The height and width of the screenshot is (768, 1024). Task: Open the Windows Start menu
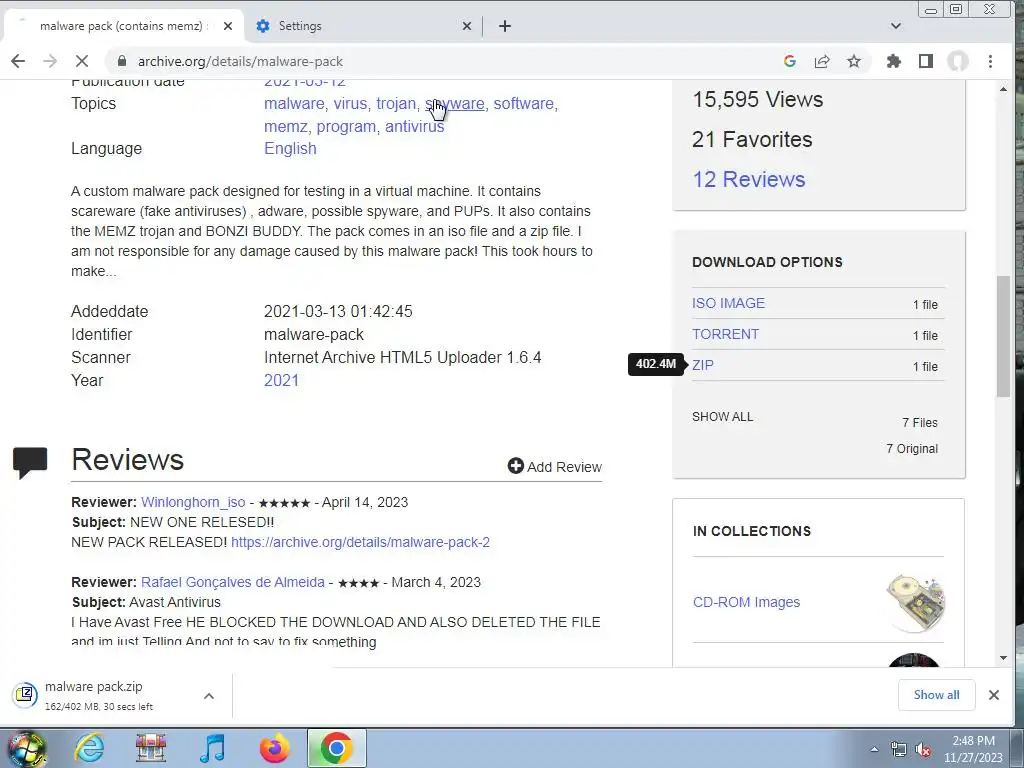26,748
